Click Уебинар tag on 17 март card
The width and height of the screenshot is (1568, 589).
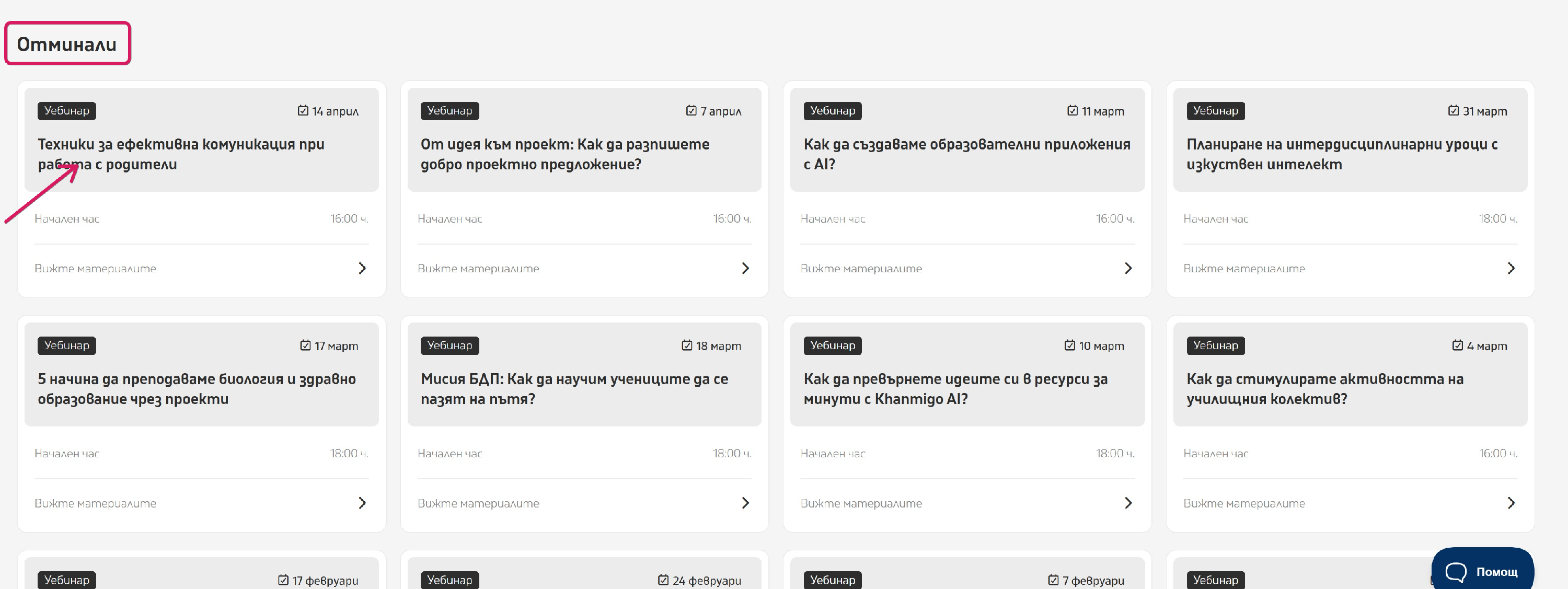coord(66,345)
